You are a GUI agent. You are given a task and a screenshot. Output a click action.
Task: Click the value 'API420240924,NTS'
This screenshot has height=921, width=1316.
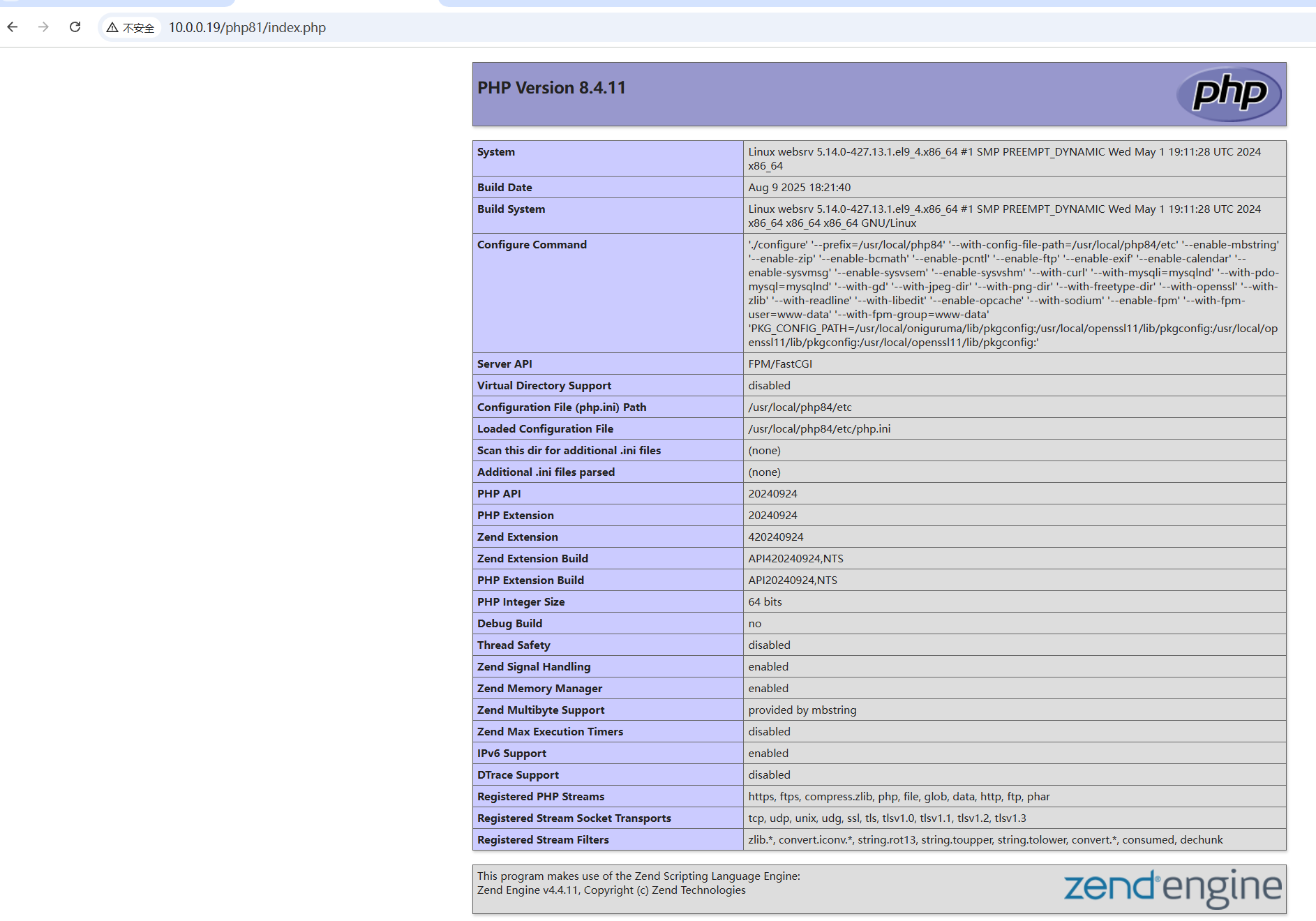(x=796, y=559)
